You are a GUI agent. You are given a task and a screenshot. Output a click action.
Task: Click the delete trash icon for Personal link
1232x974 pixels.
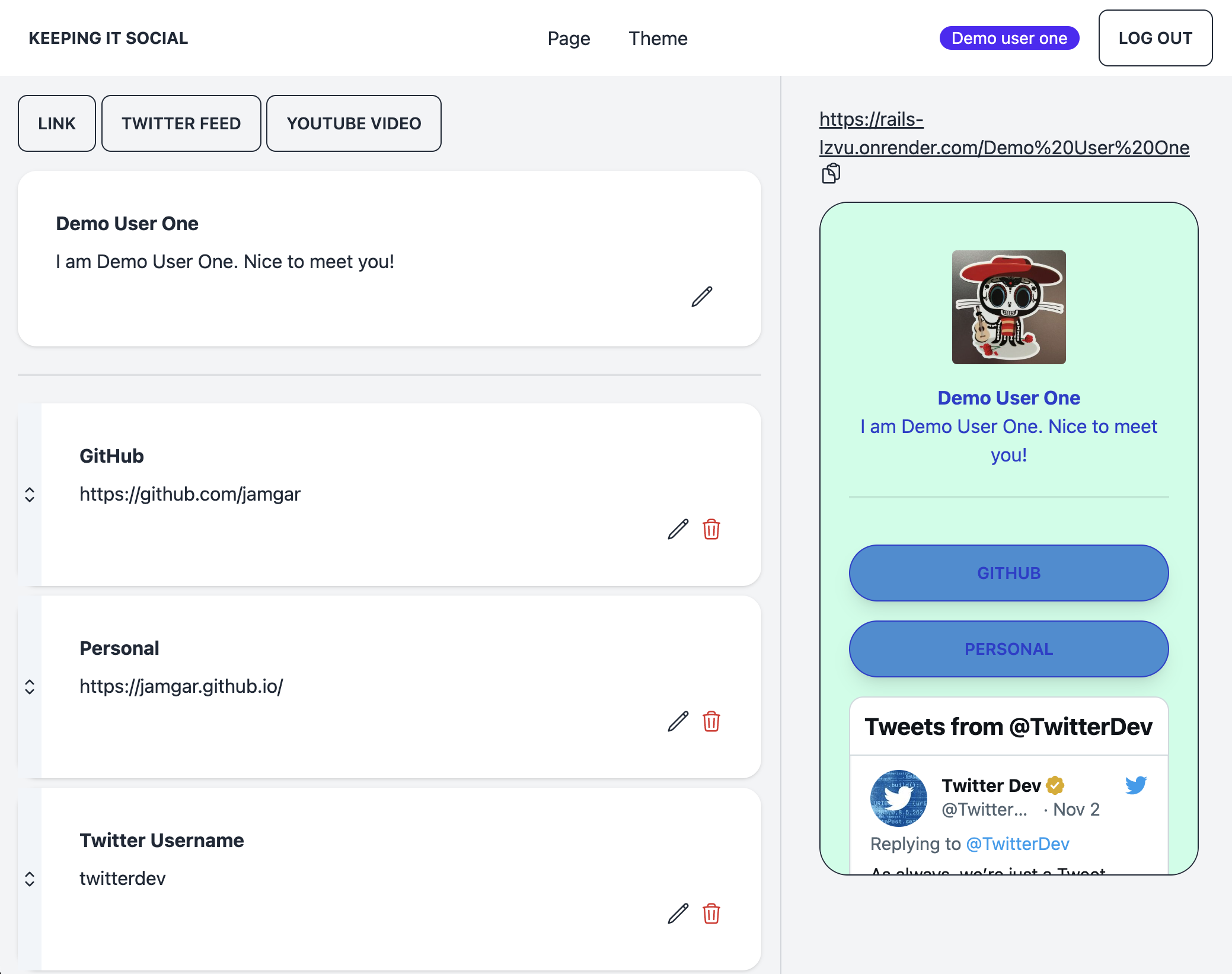point(712,720)
